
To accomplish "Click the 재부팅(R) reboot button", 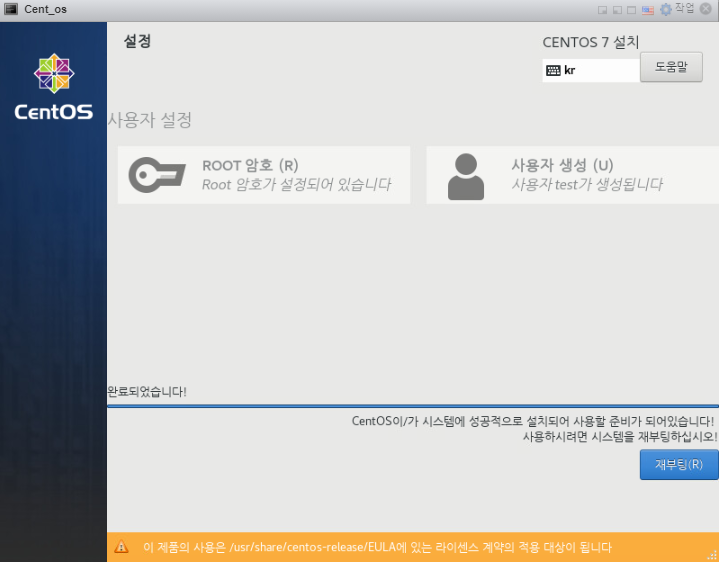I will [679, 464].
